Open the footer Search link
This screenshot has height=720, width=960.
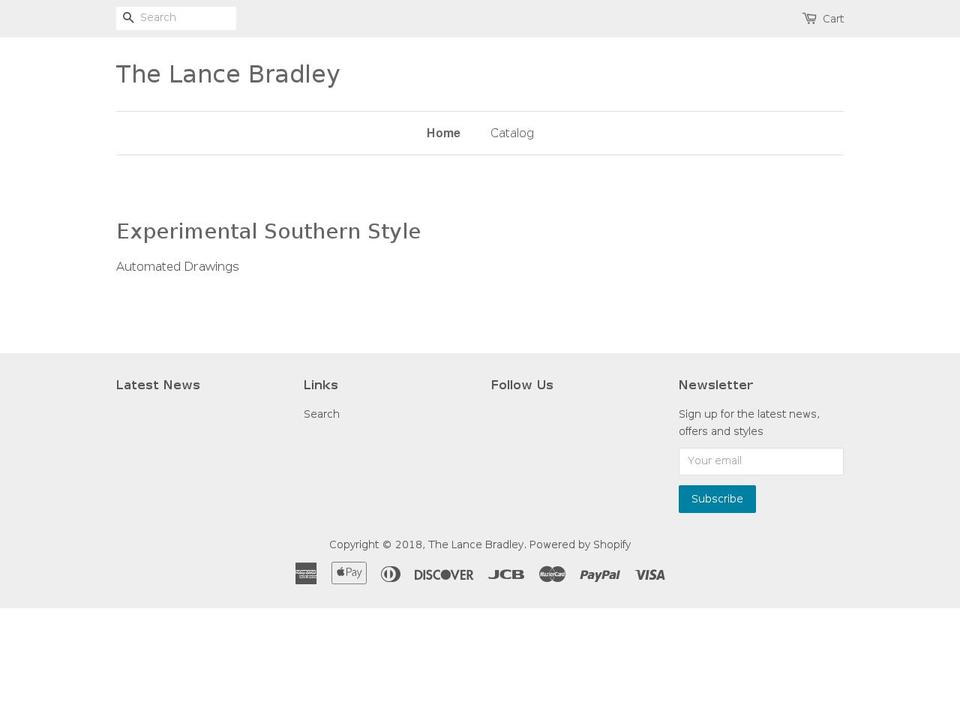[321, 414]
